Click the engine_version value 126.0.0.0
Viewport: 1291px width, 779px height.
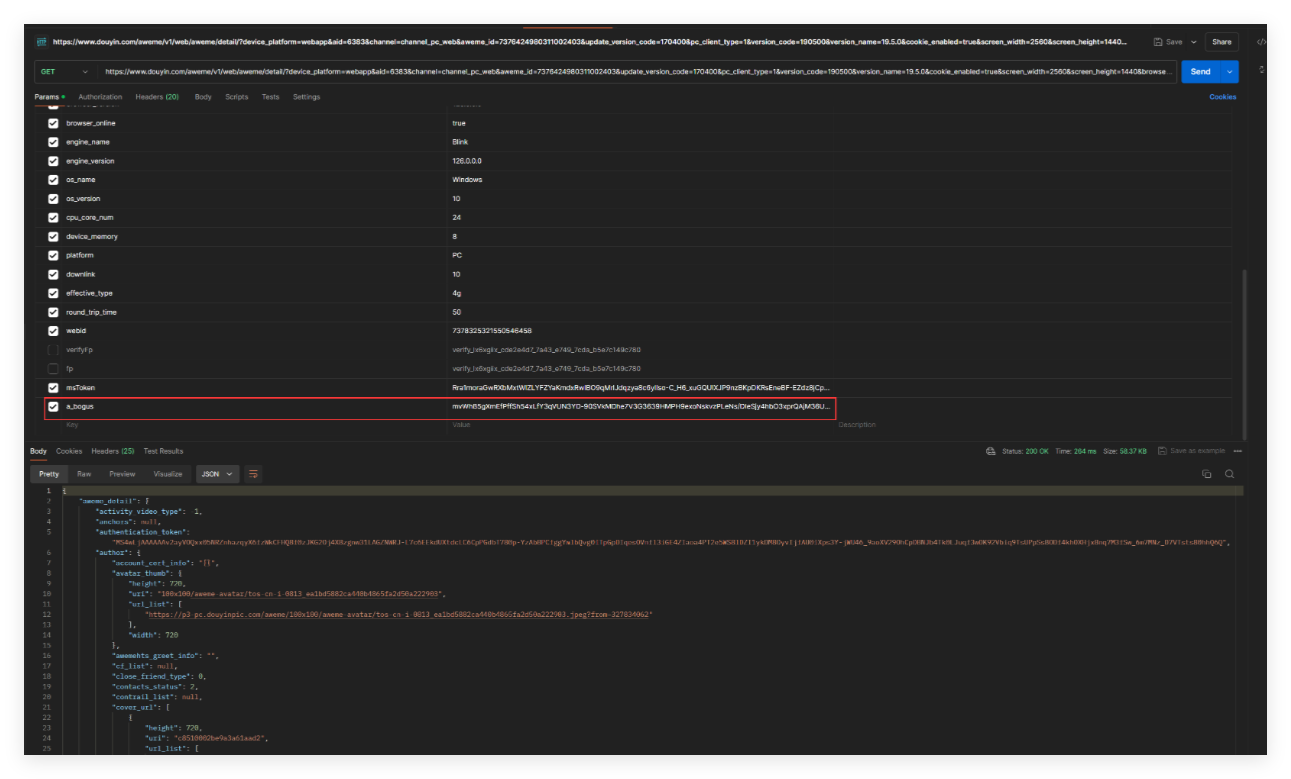pyautogui.click(x=467, y=161)
